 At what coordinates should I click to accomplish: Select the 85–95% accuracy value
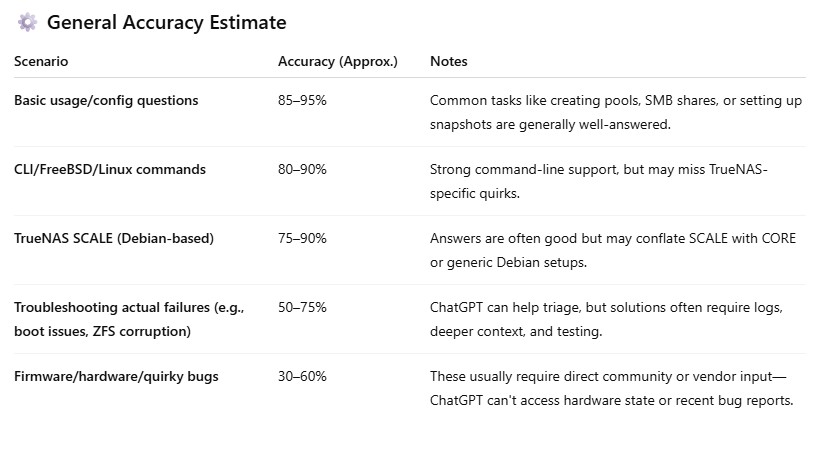point(302,100)
